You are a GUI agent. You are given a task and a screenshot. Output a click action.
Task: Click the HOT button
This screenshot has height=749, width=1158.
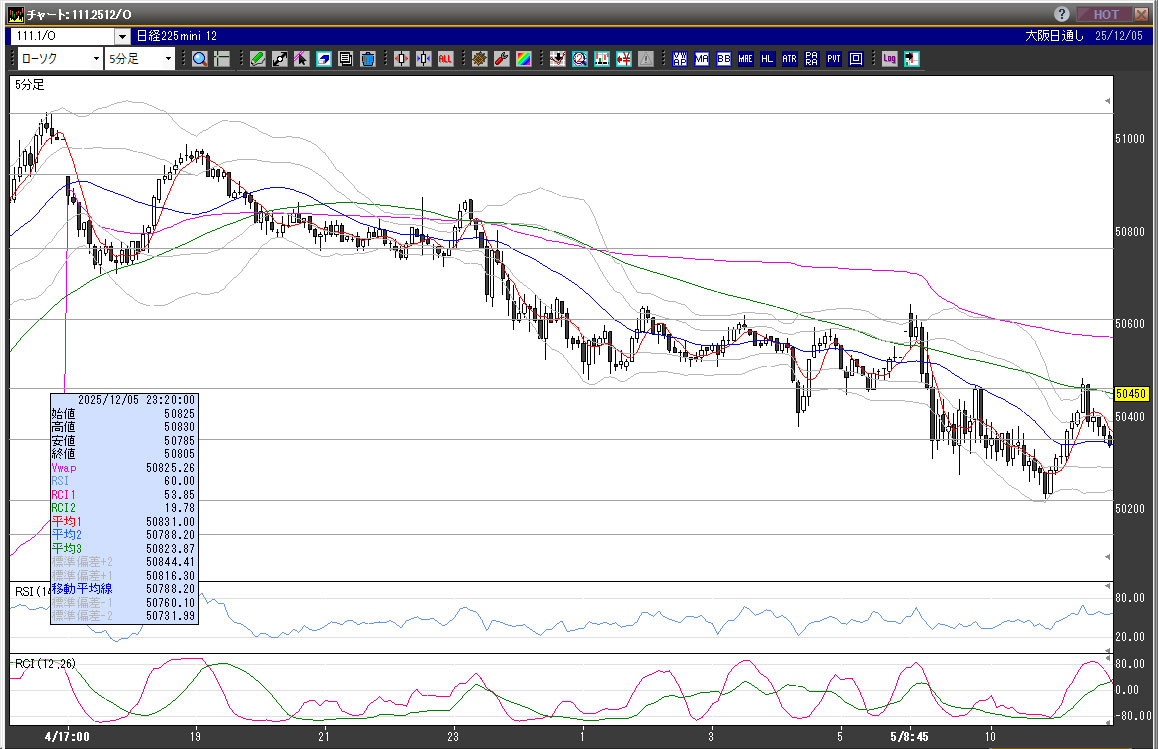(1105, 14)
